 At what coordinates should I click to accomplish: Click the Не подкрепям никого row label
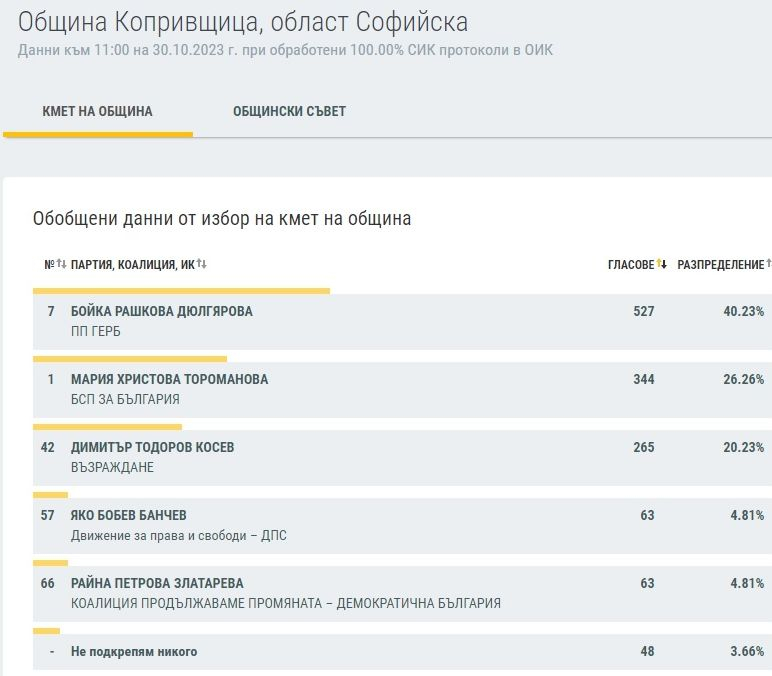pyautogui.click(x=134, y=651)
